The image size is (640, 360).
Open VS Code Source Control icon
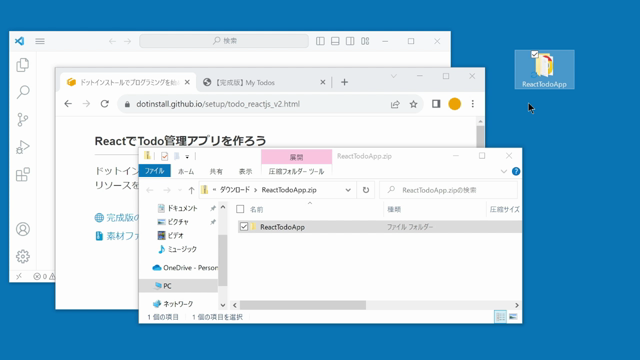coord(23,120)
